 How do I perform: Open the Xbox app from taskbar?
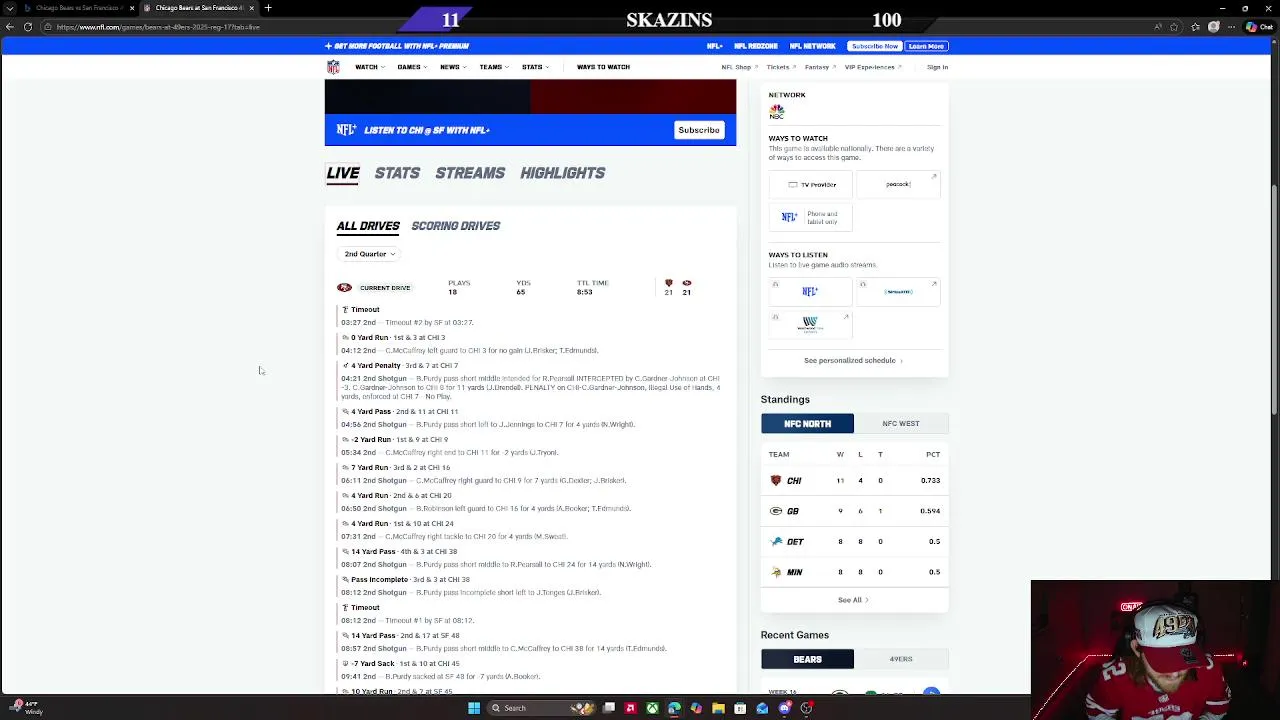point(652,708)
